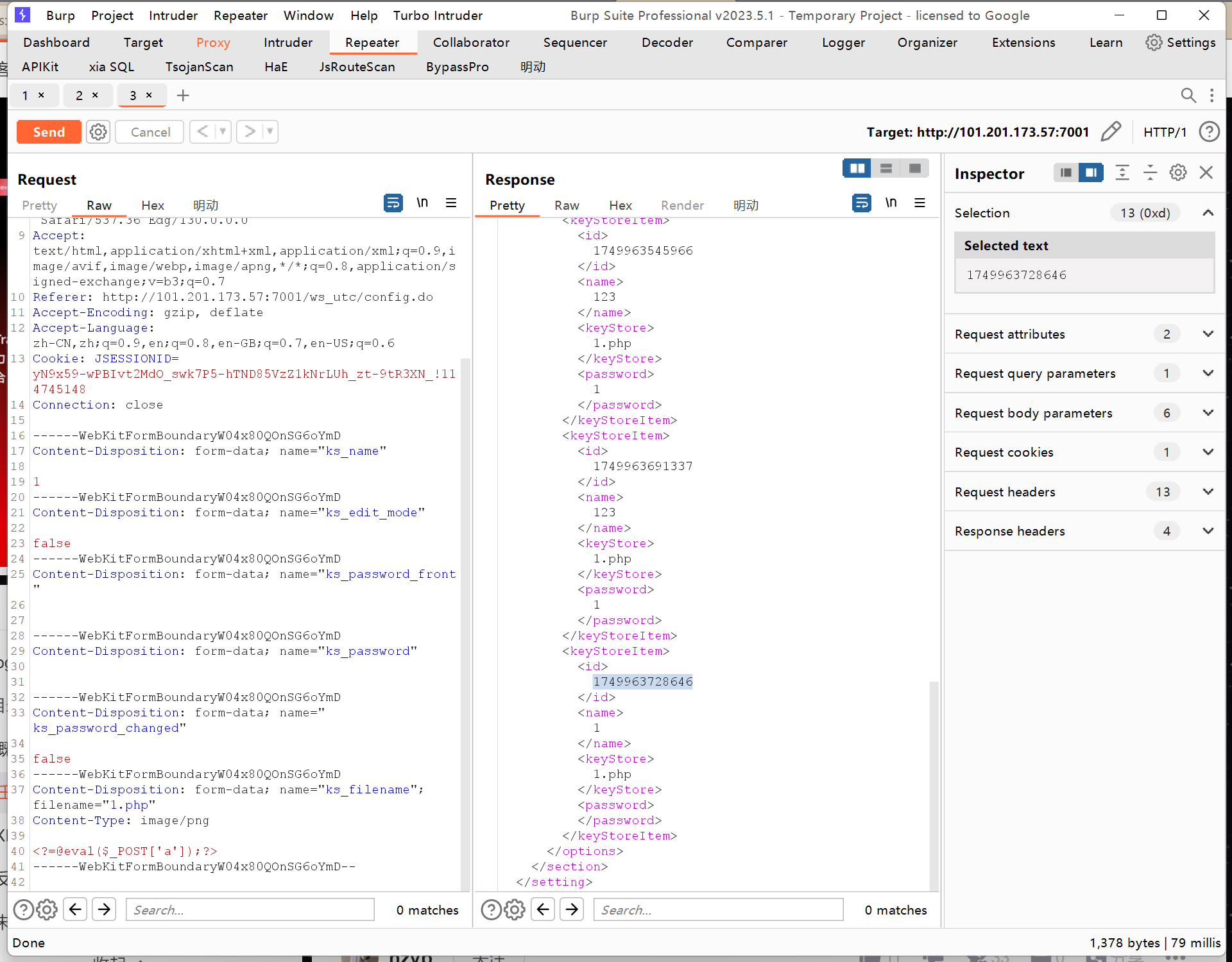Click the orange Send button

pyautogui.click(x=49, y=131)
